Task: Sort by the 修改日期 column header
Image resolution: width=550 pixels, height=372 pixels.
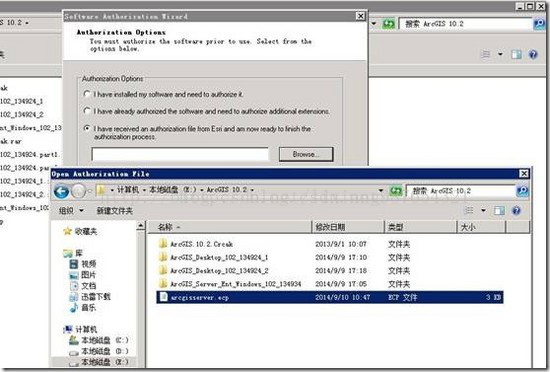Action: pyautogui.click(x=348, y=227)
